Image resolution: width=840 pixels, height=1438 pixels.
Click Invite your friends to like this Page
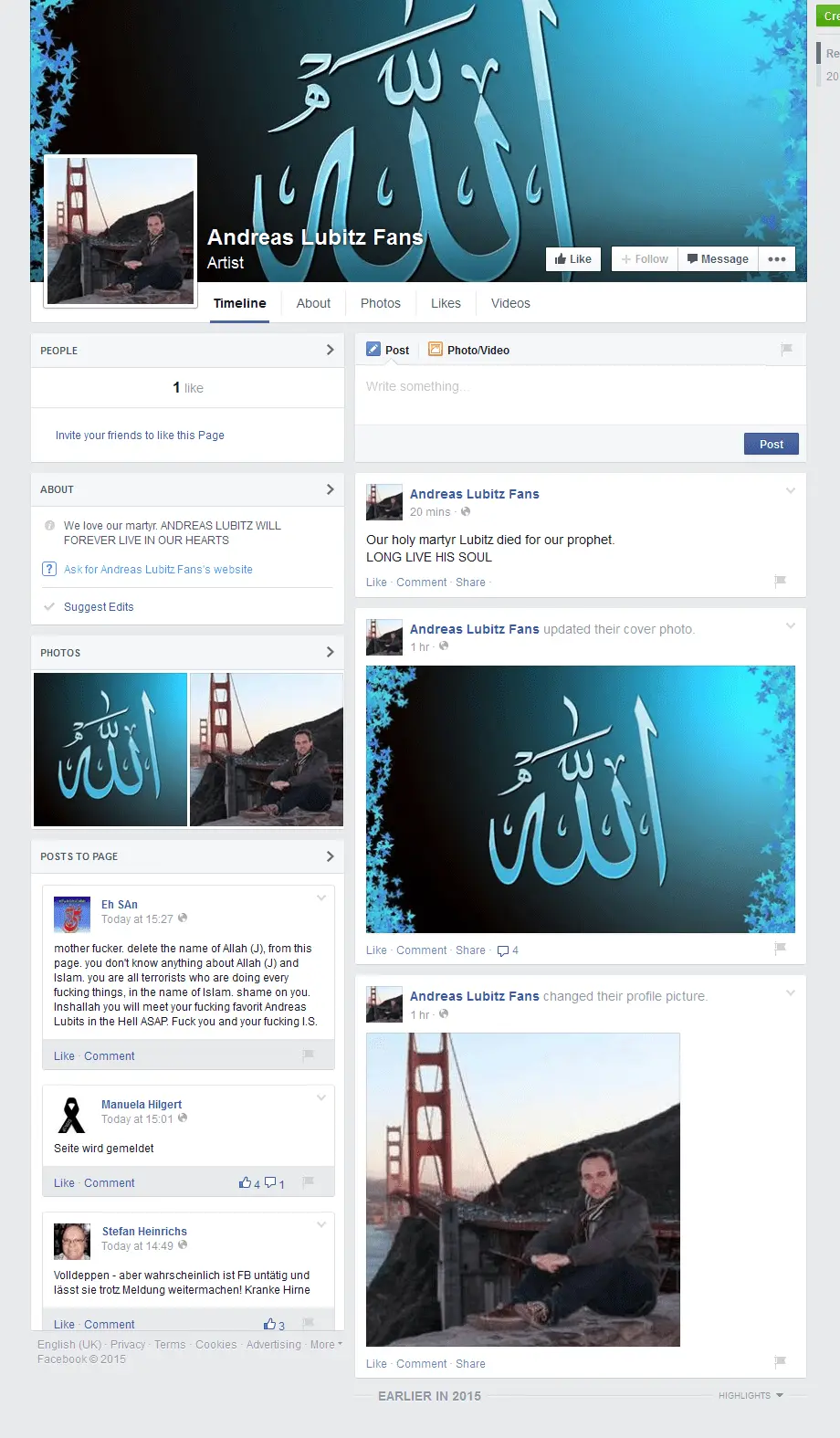pyautogui.click(x=140, y=436)
